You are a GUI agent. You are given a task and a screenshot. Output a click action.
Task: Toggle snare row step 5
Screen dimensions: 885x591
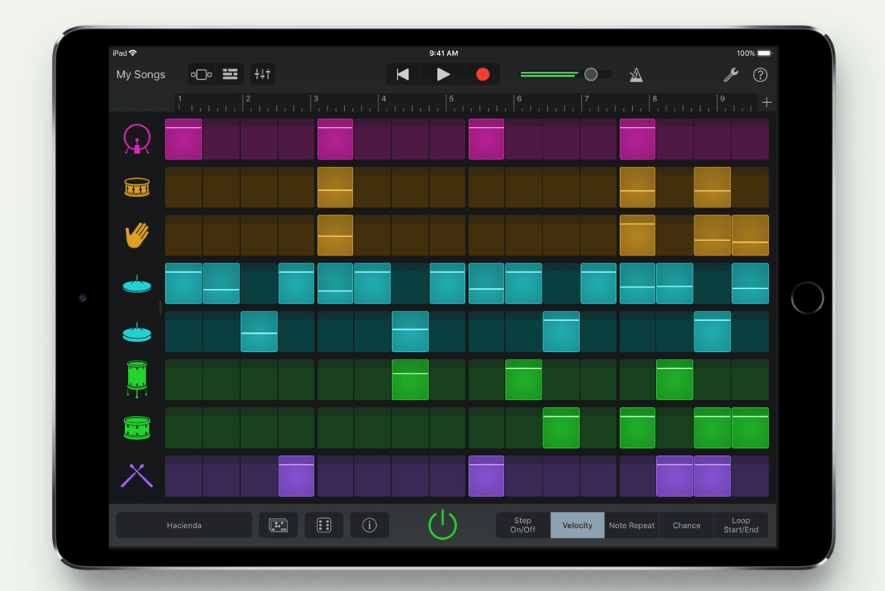(335, 187)
